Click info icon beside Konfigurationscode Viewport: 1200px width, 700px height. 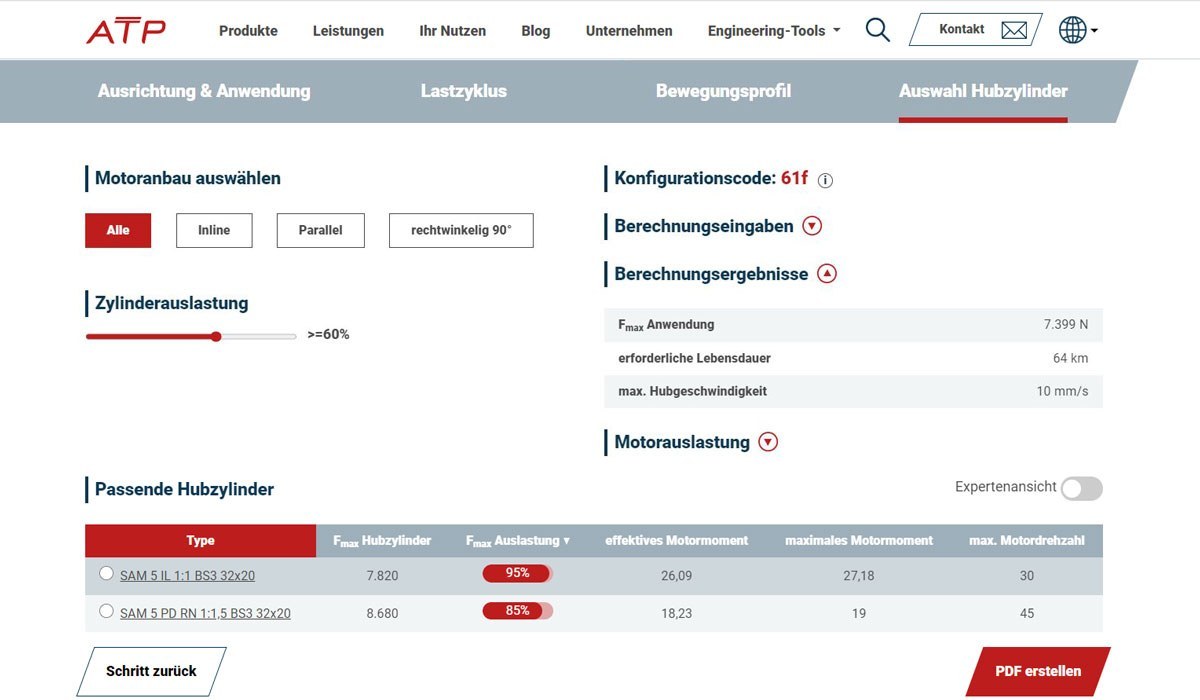(x=825, y=181)
